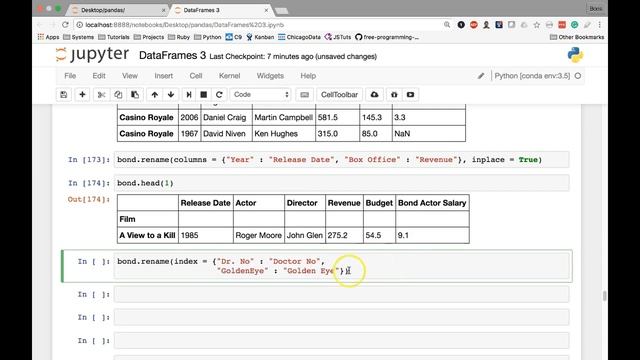Open the View menu
The height and width of the screenshot is (360, 640).
coord(130,76)
